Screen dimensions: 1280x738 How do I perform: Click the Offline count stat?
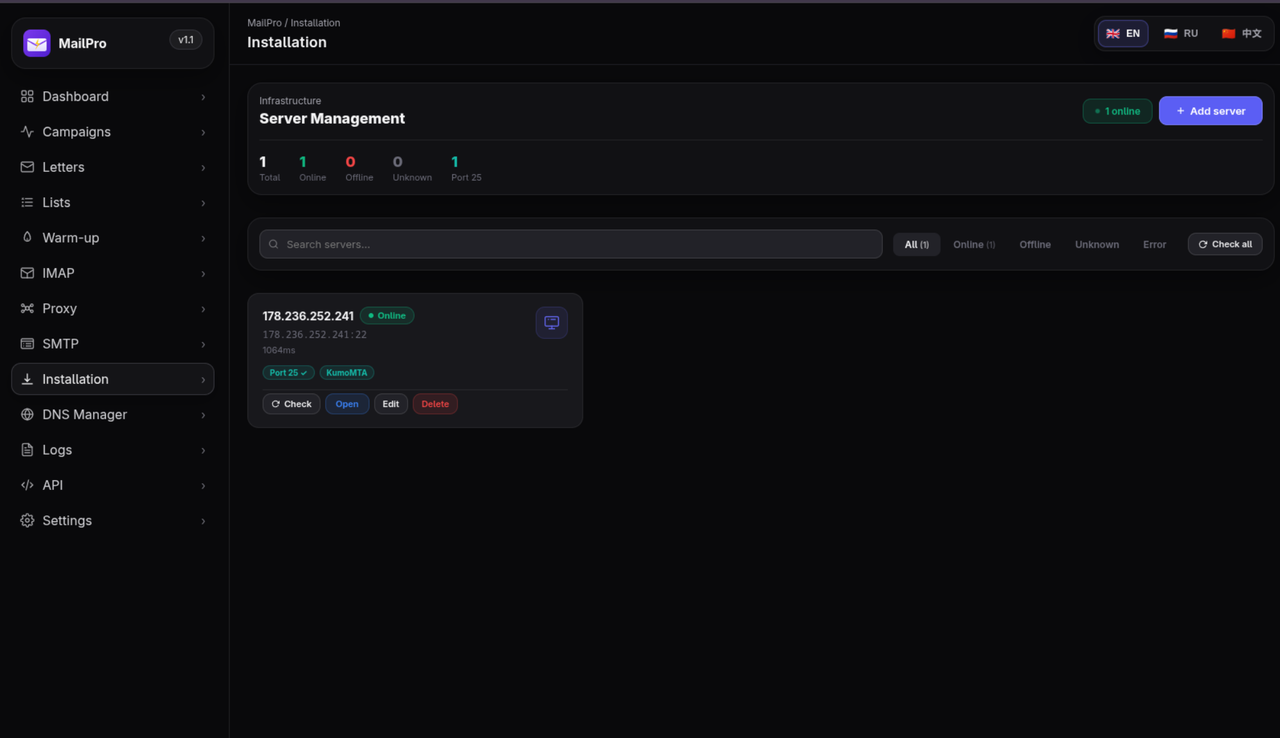point(359,168)
